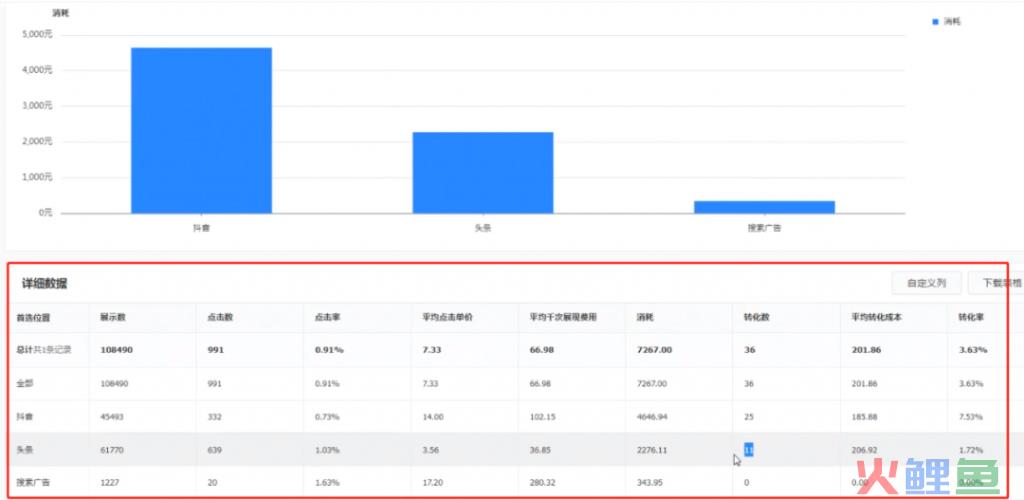The image size is (1024, 500).
Task: Click the 1227 impressions cell
Action: 110,483
